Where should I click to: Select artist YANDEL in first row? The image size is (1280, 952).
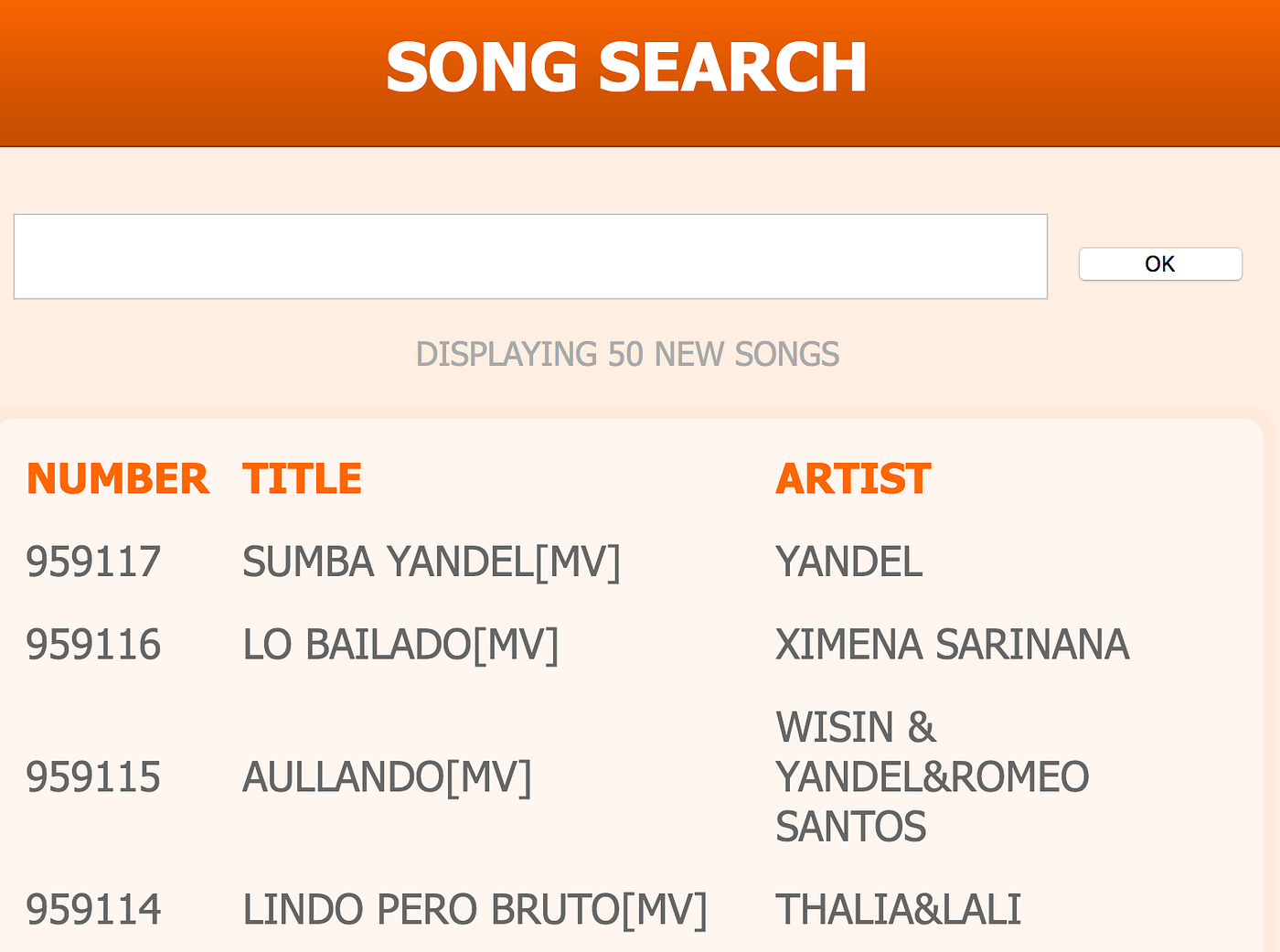tap(849, 562)
